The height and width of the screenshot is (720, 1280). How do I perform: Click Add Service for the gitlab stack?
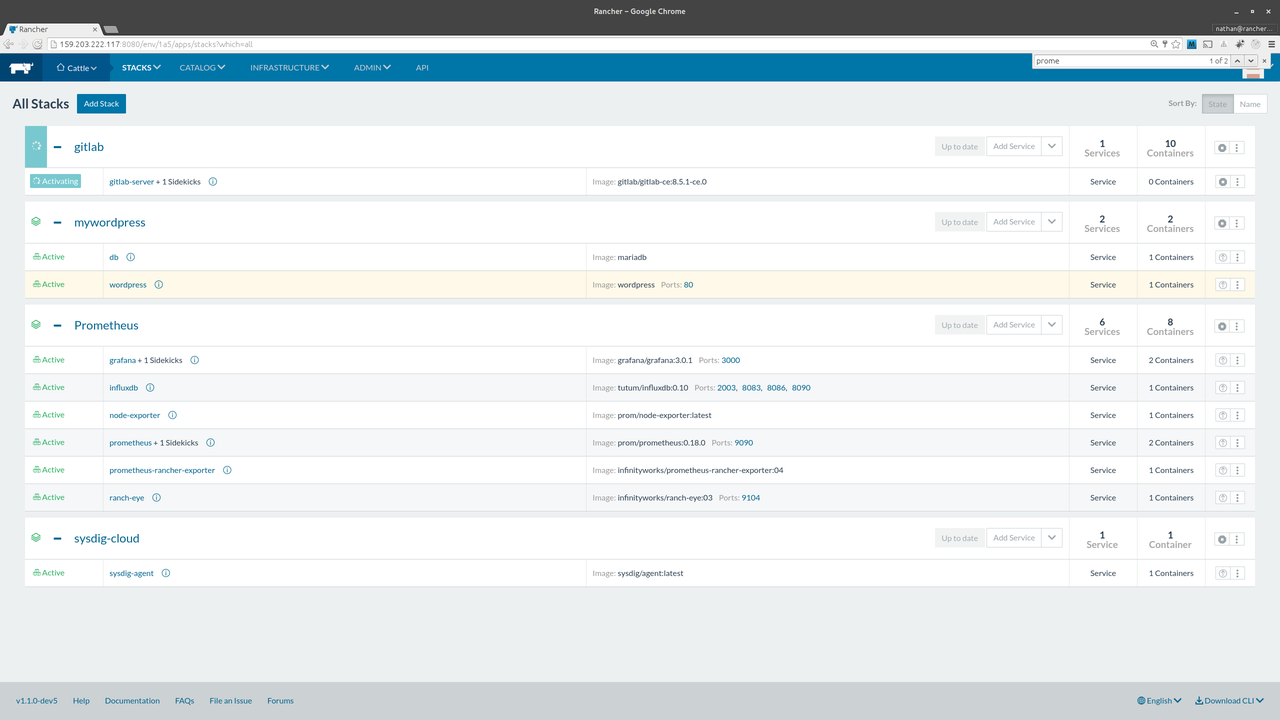pos(1014,147)
